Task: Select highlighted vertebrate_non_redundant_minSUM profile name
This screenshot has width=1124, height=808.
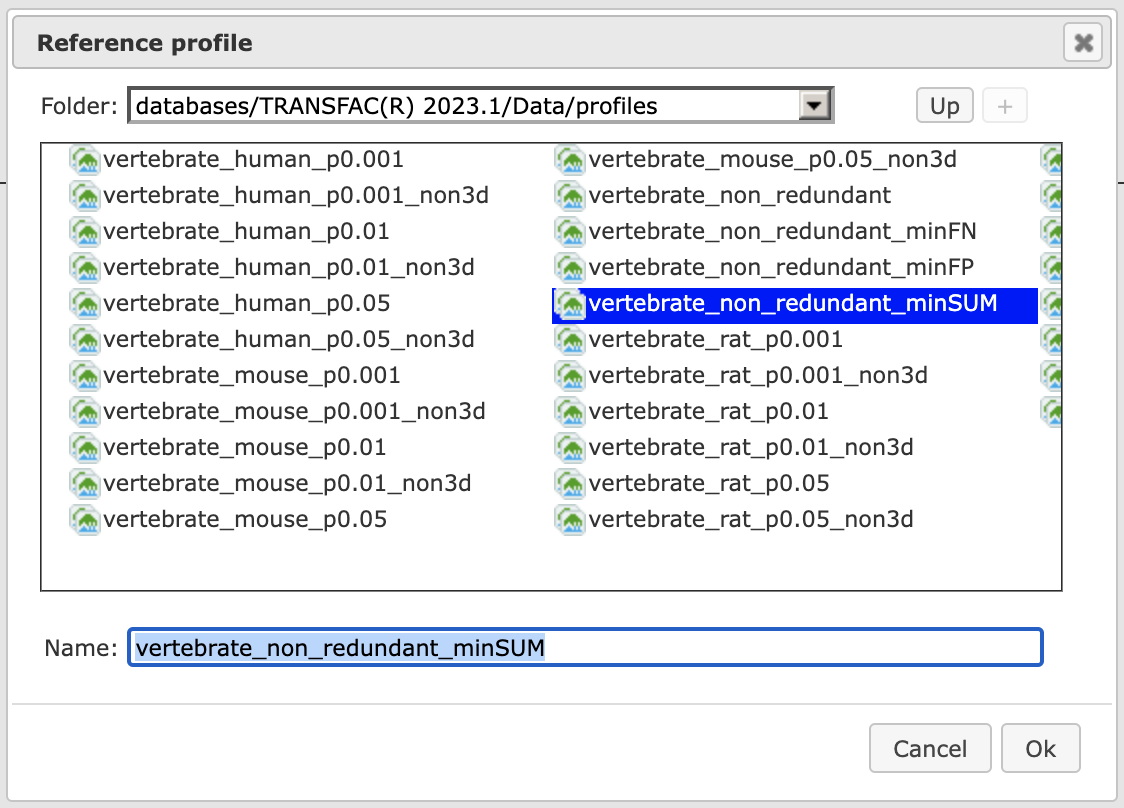Action: (x=792, y=303)
